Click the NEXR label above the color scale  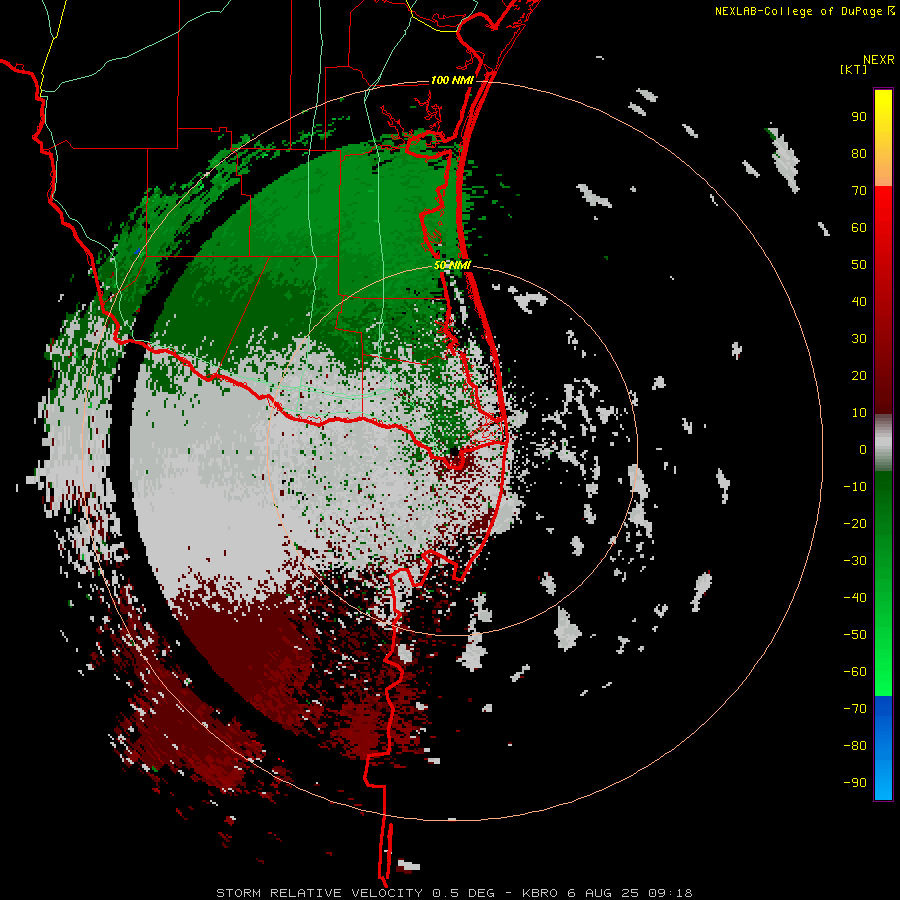pyautogui.click(x=879, y=60)
